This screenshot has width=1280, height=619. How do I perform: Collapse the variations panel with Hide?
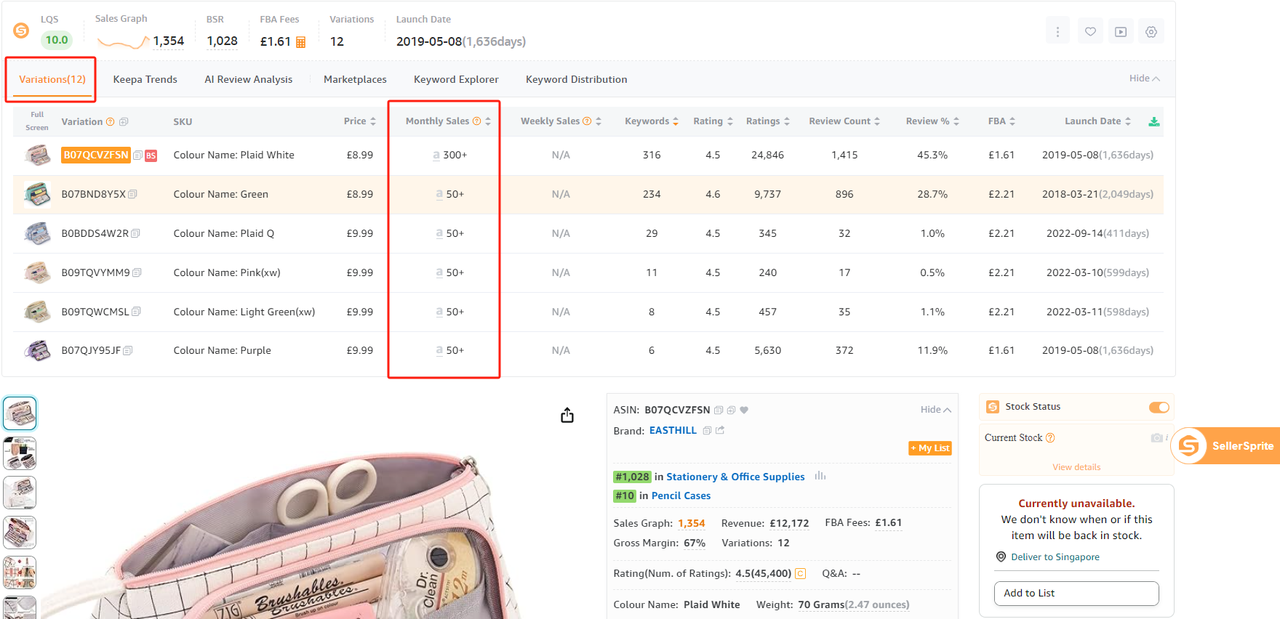click(1144, 79)
